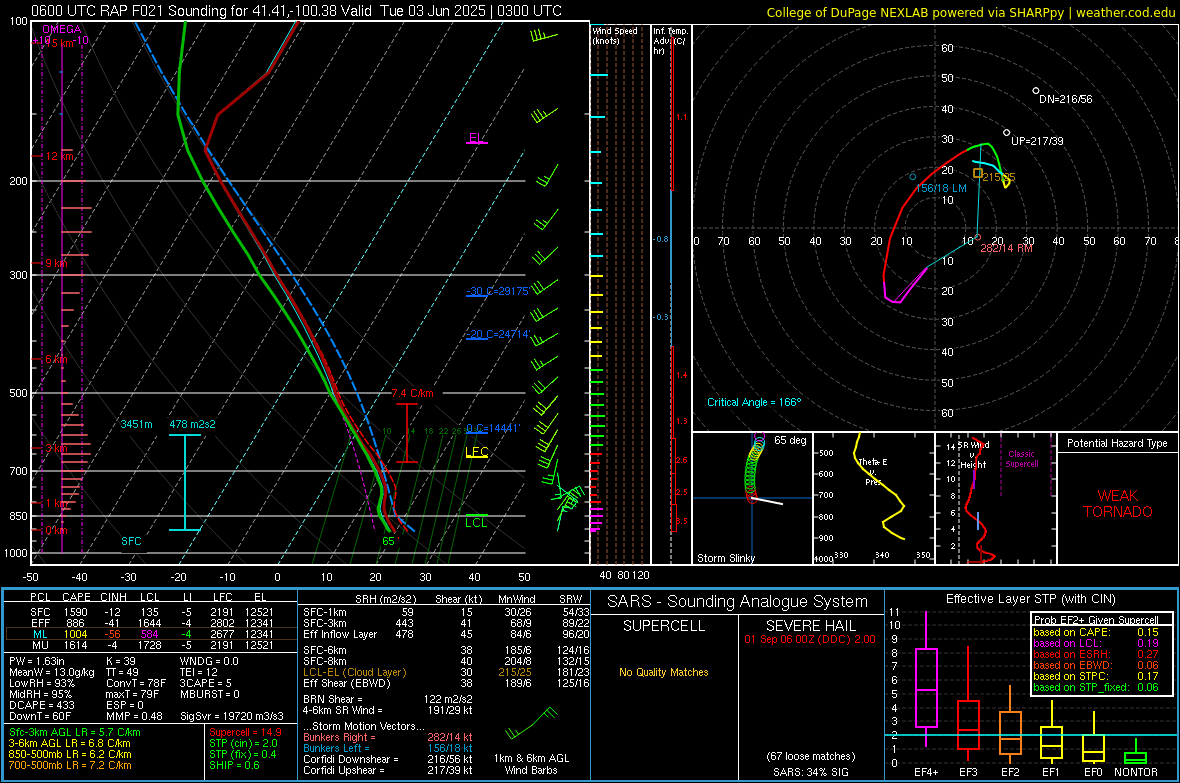Select the -20 C=24714' height label

click(498, 334)
